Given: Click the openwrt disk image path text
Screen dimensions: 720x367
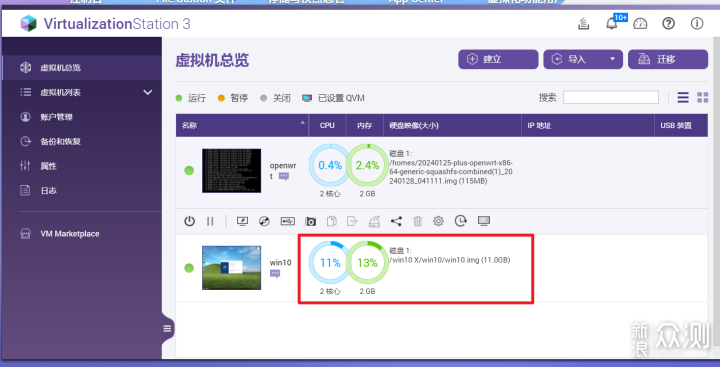Looking at the screenshot, I should click(451, 172).
